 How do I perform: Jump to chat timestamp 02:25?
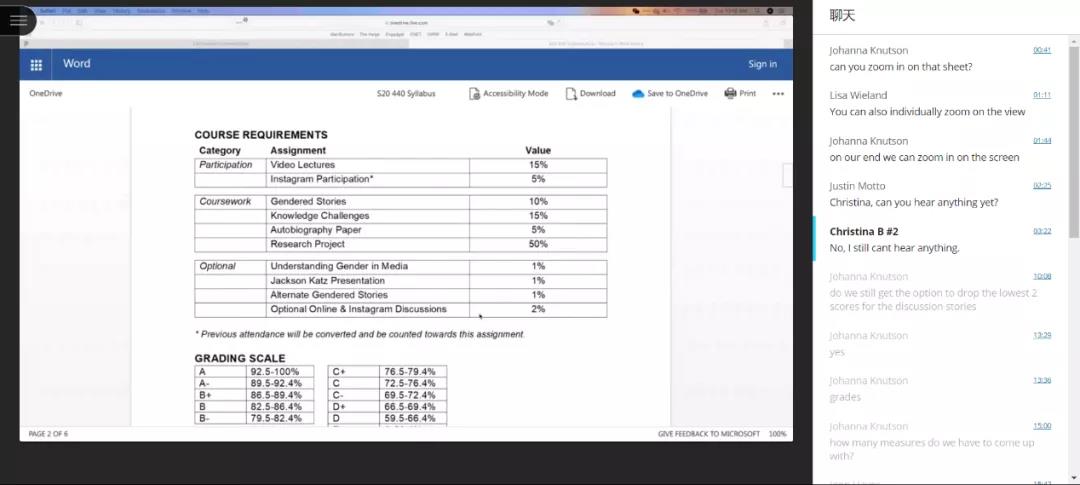[1041, 186]
